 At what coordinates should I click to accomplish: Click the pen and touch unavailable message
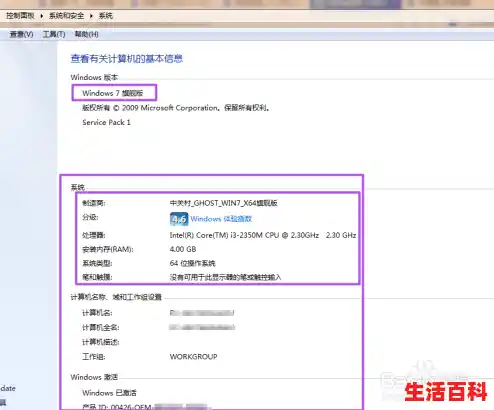point(226,277)
